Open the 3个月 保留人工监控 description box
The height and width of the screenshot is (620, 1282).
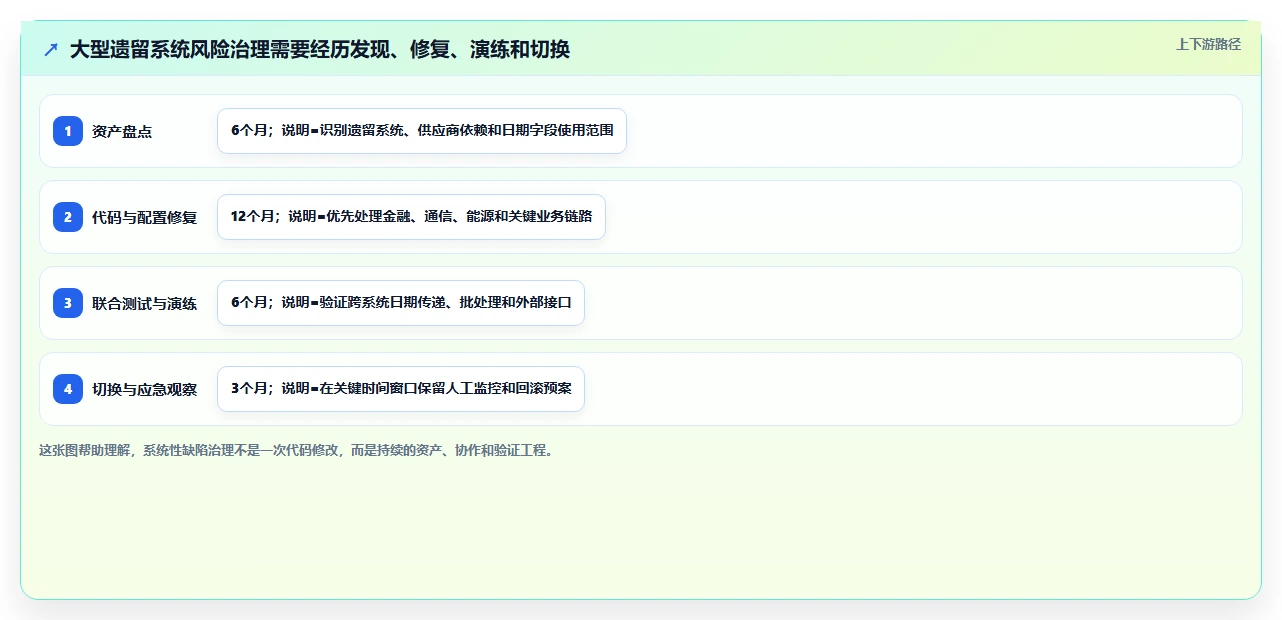[401, 389]
